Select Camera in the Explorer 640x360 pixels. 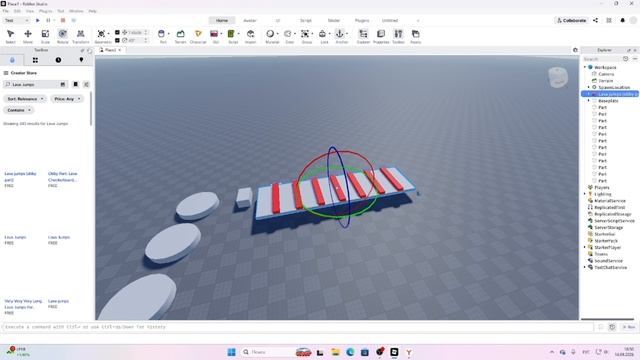pos(606,74)
